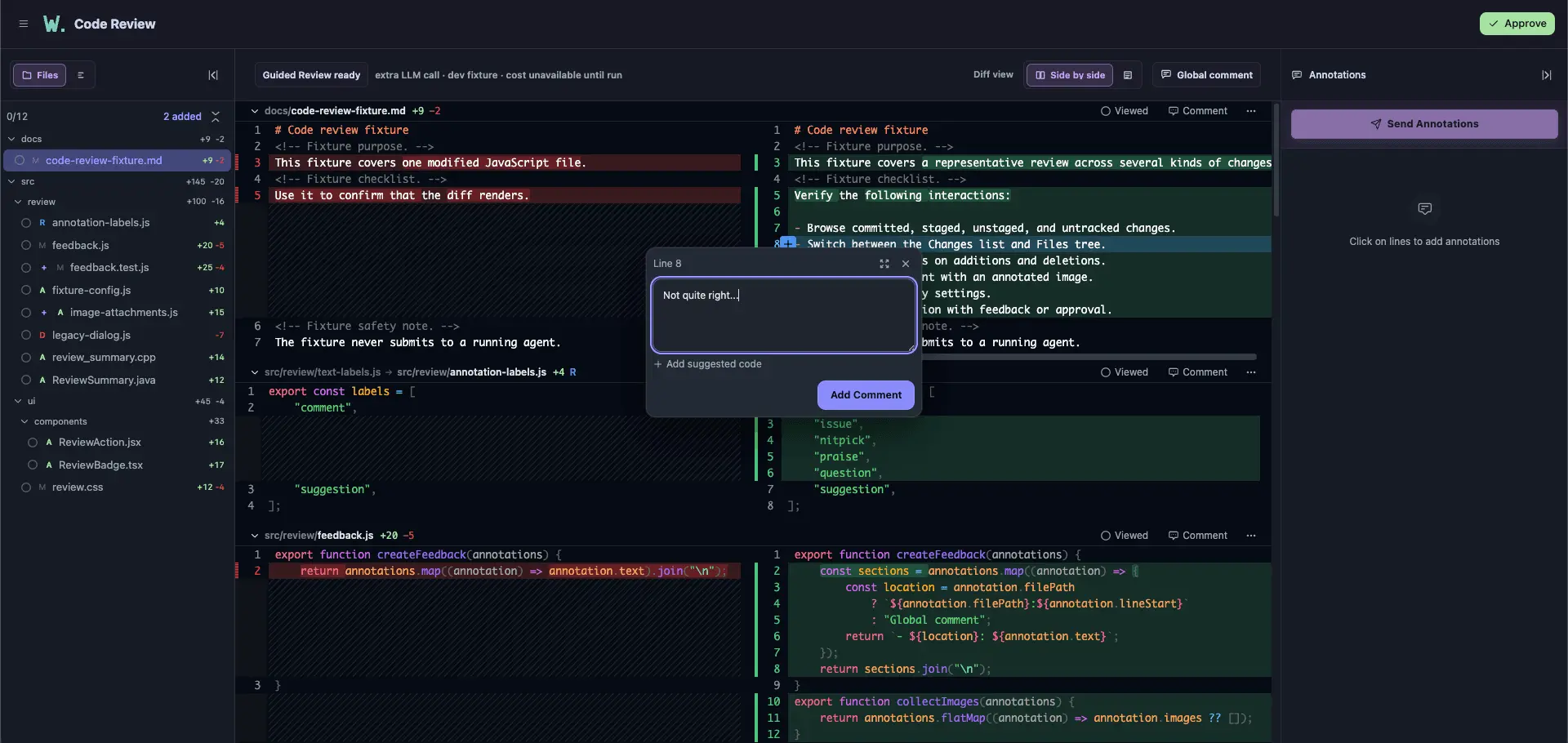This screenshot has height=743, width=1568.
Task: Open ReviewBadge.tsx in file tree
Action: tap(117, 465)
